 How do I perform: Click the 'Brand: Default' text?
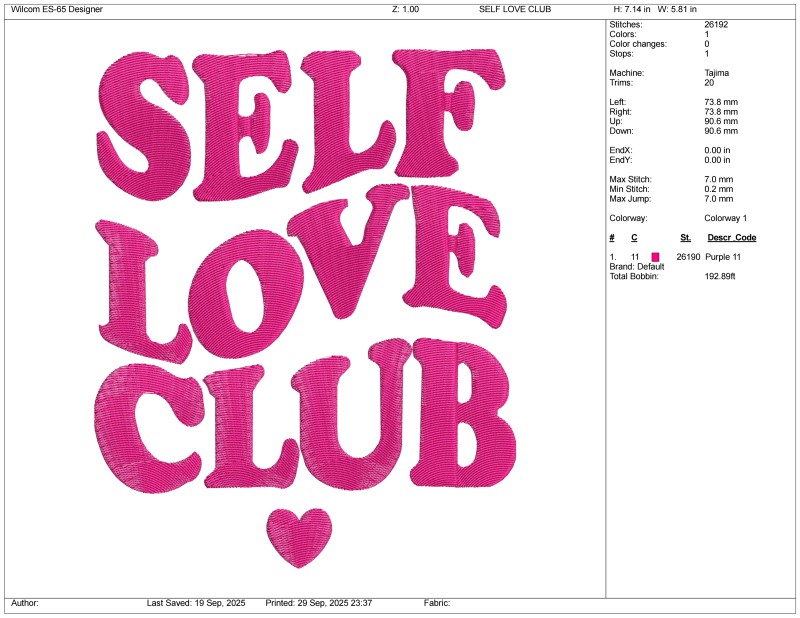[637, 267]
